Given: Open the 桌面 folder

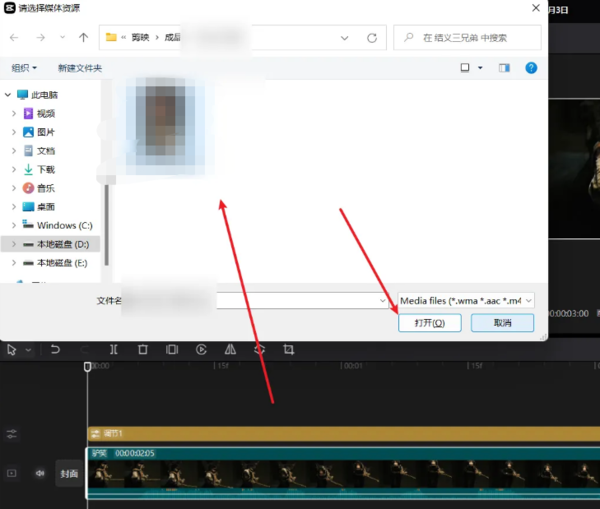Looking at the screenshot, I should 46,207.
